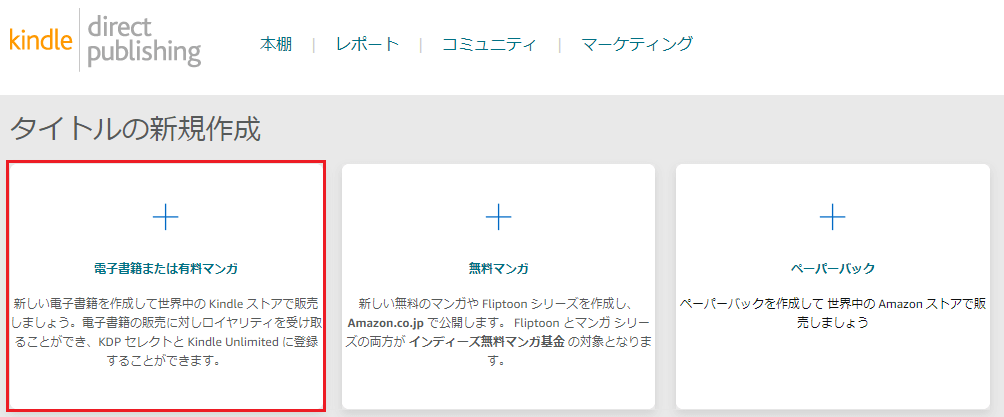
Task: Click the plus icon for ペーパーバック
Action: pyautogui.click(x=832, y=218)
